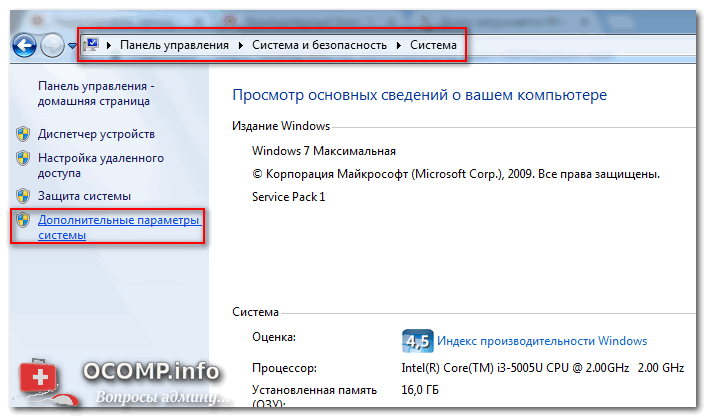Open Защита системы link
The image size is (707, 418).
coord(84,196)
